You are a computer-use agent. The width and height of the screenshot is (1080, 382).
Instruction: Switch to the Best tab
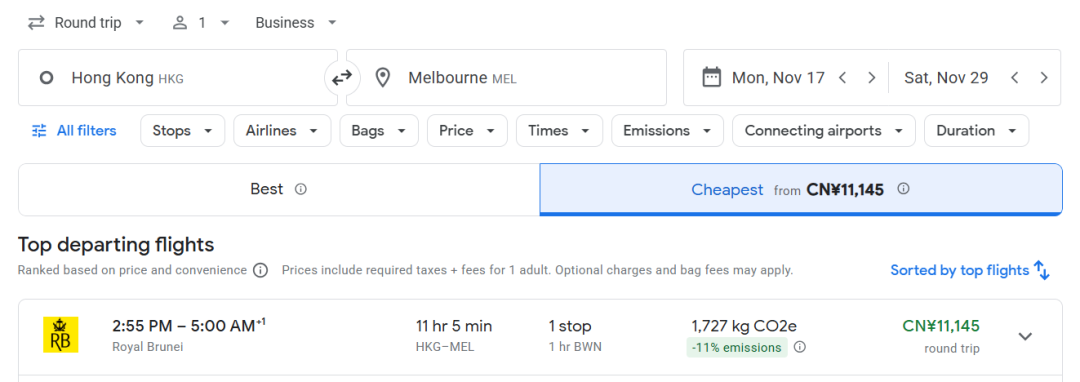[x=279, y=189]
